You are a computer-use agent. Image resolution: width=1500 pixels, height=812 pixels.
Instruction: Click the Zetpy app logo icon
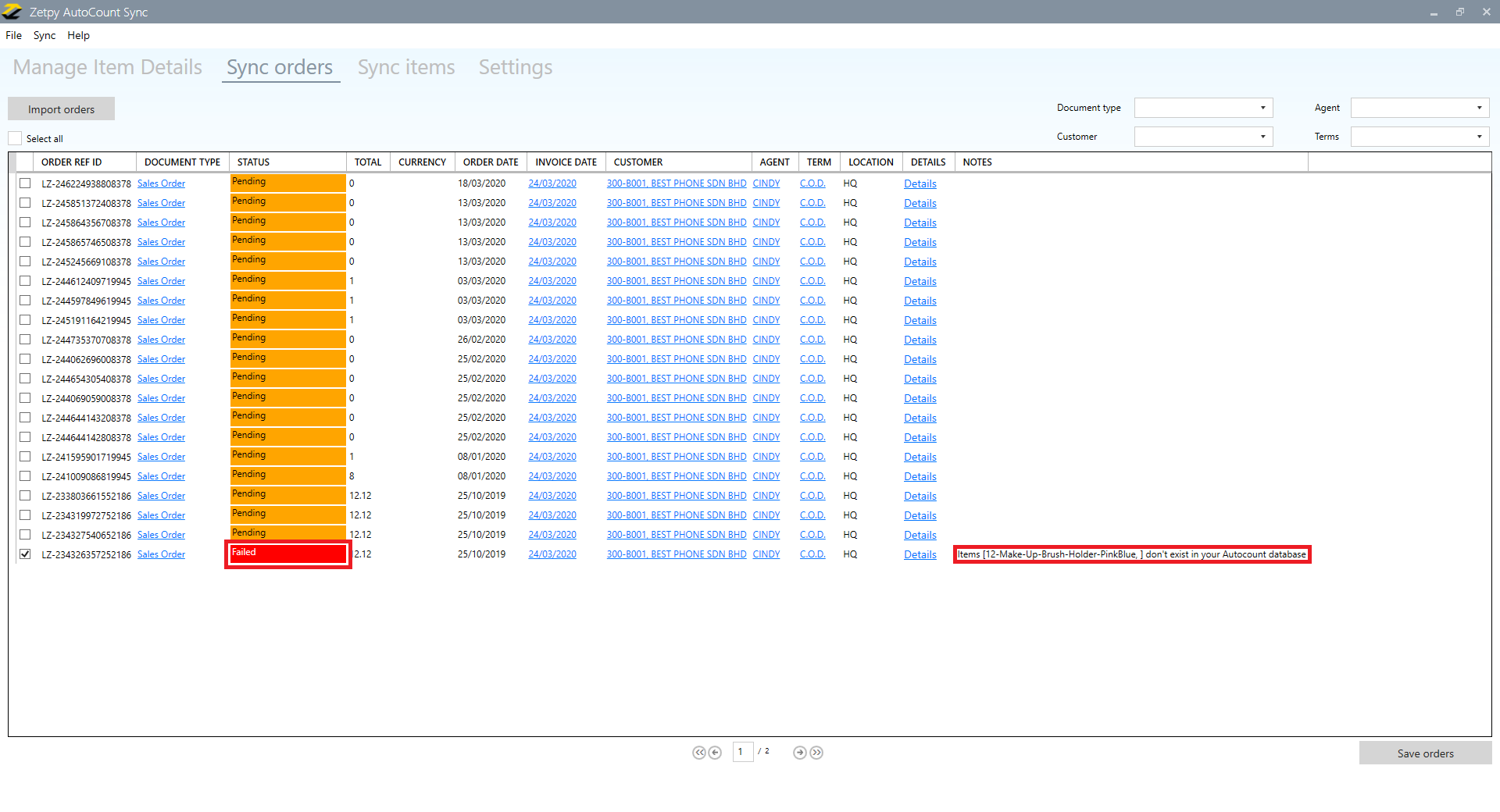pyautogui.click(x=12, y=12)
